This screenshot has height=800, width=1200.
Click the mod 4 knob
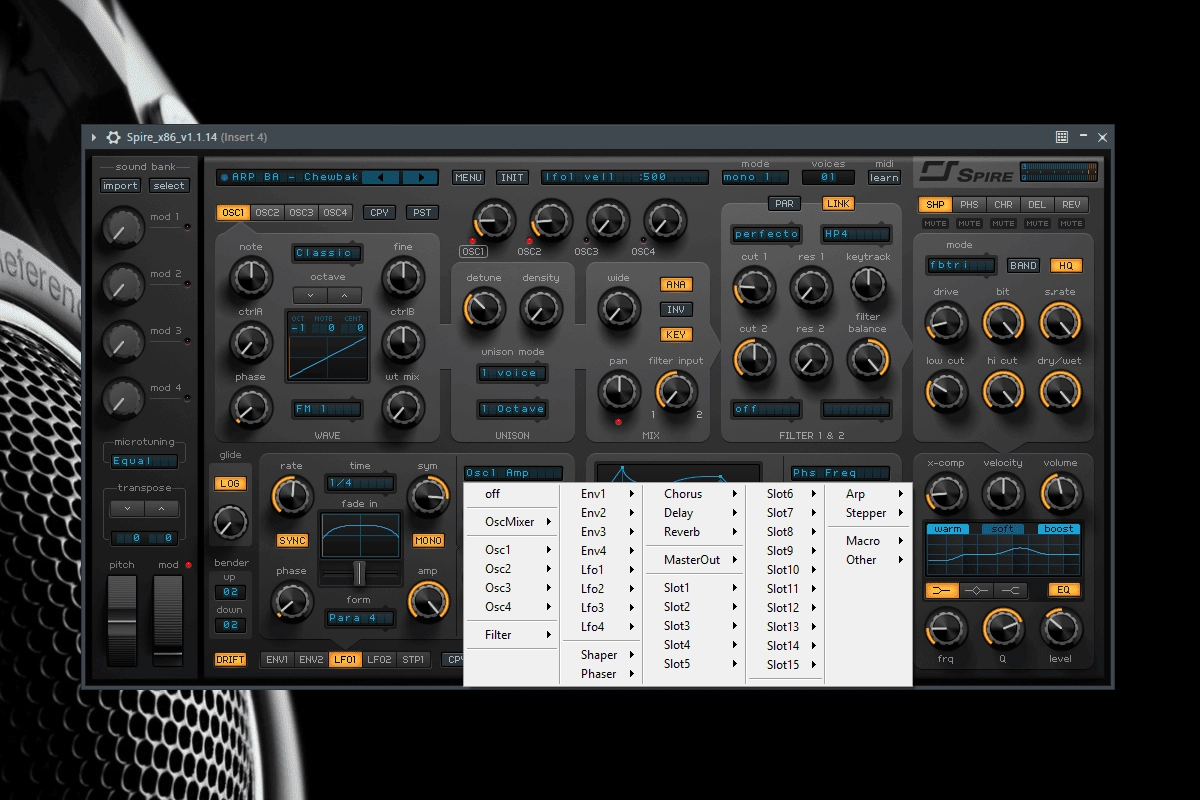(123, 398)
